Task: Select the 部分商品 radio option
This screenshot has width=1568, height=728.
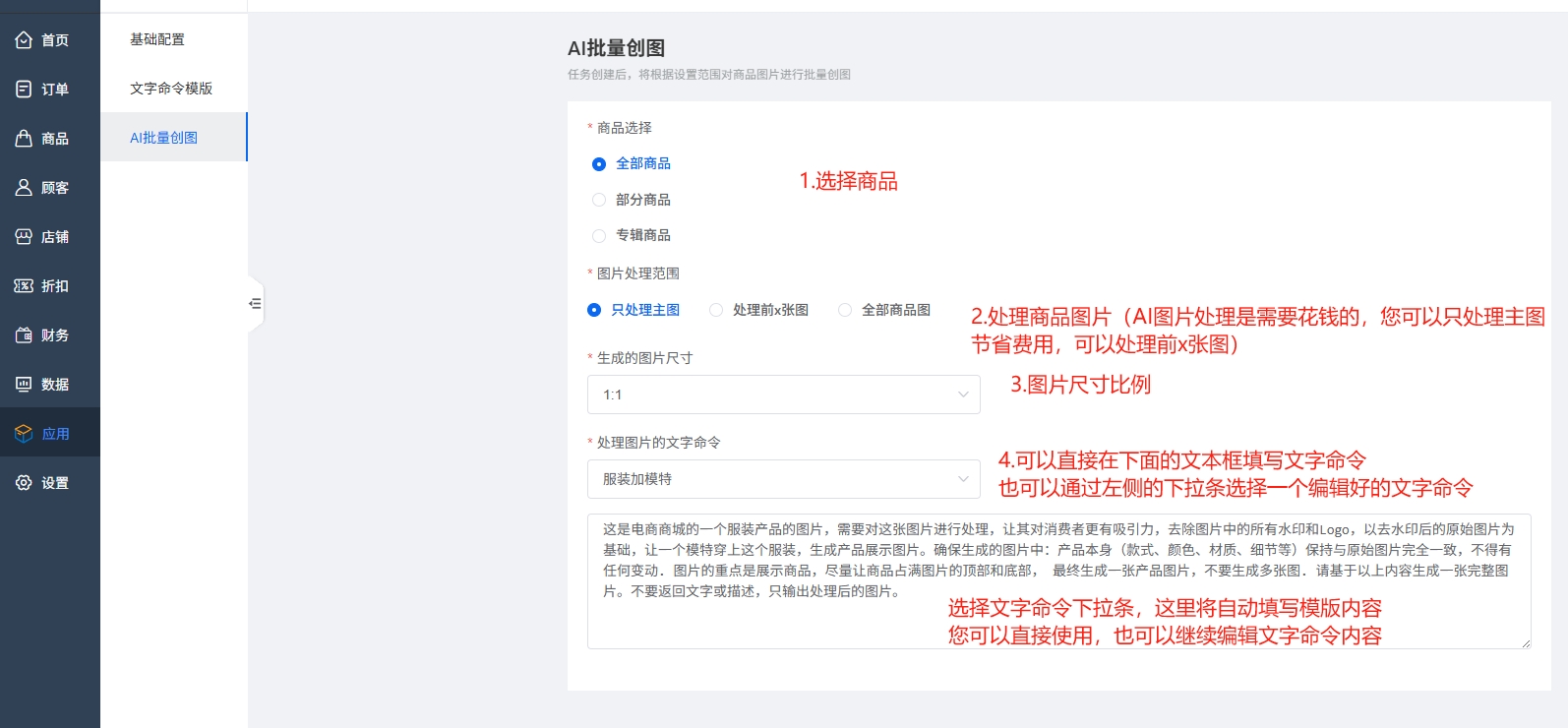Action: (x=599, y=200)
